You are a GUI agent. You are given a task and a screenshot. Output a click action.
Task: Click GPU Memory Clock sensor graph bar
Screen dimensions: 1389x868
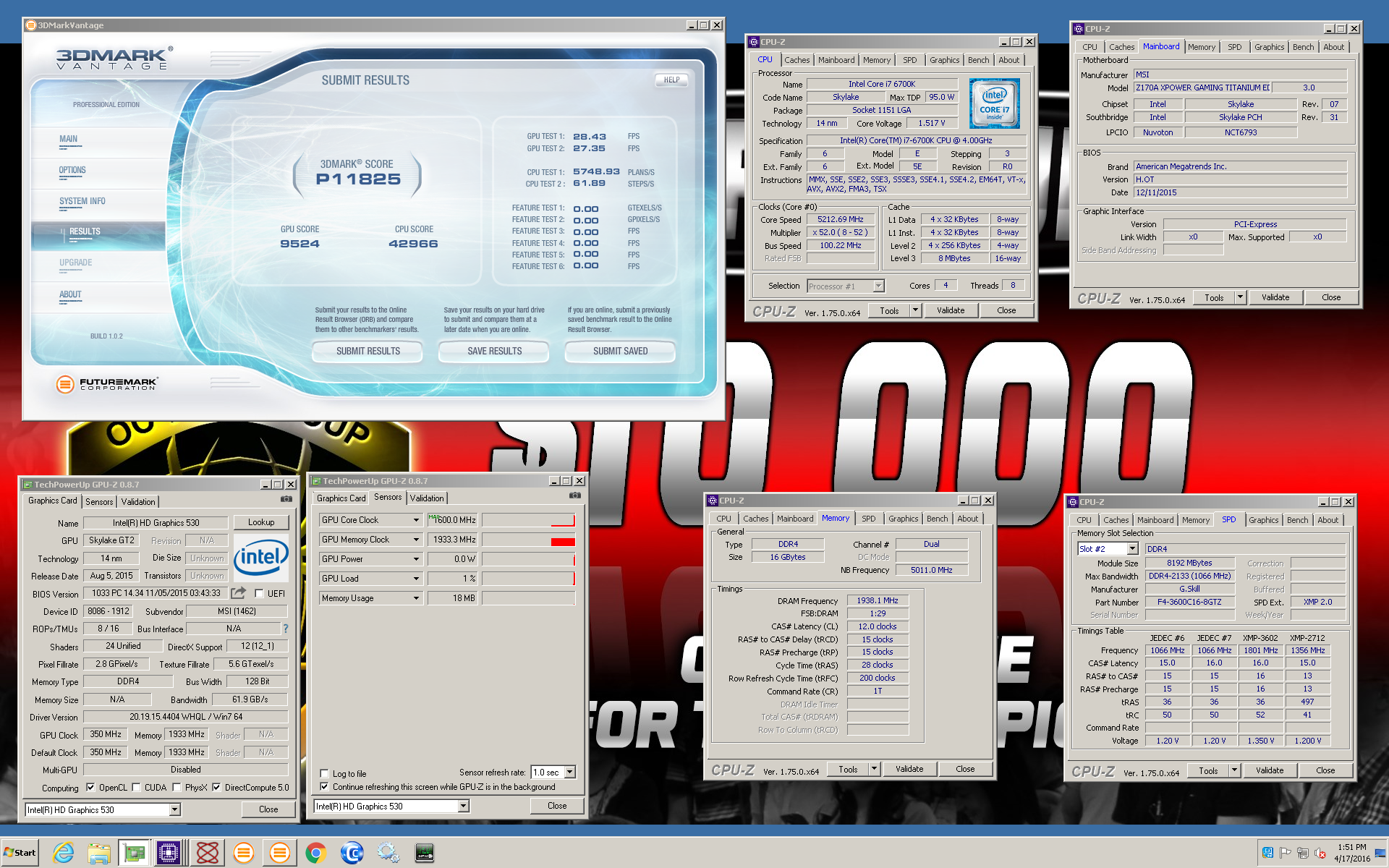[529, 540]
